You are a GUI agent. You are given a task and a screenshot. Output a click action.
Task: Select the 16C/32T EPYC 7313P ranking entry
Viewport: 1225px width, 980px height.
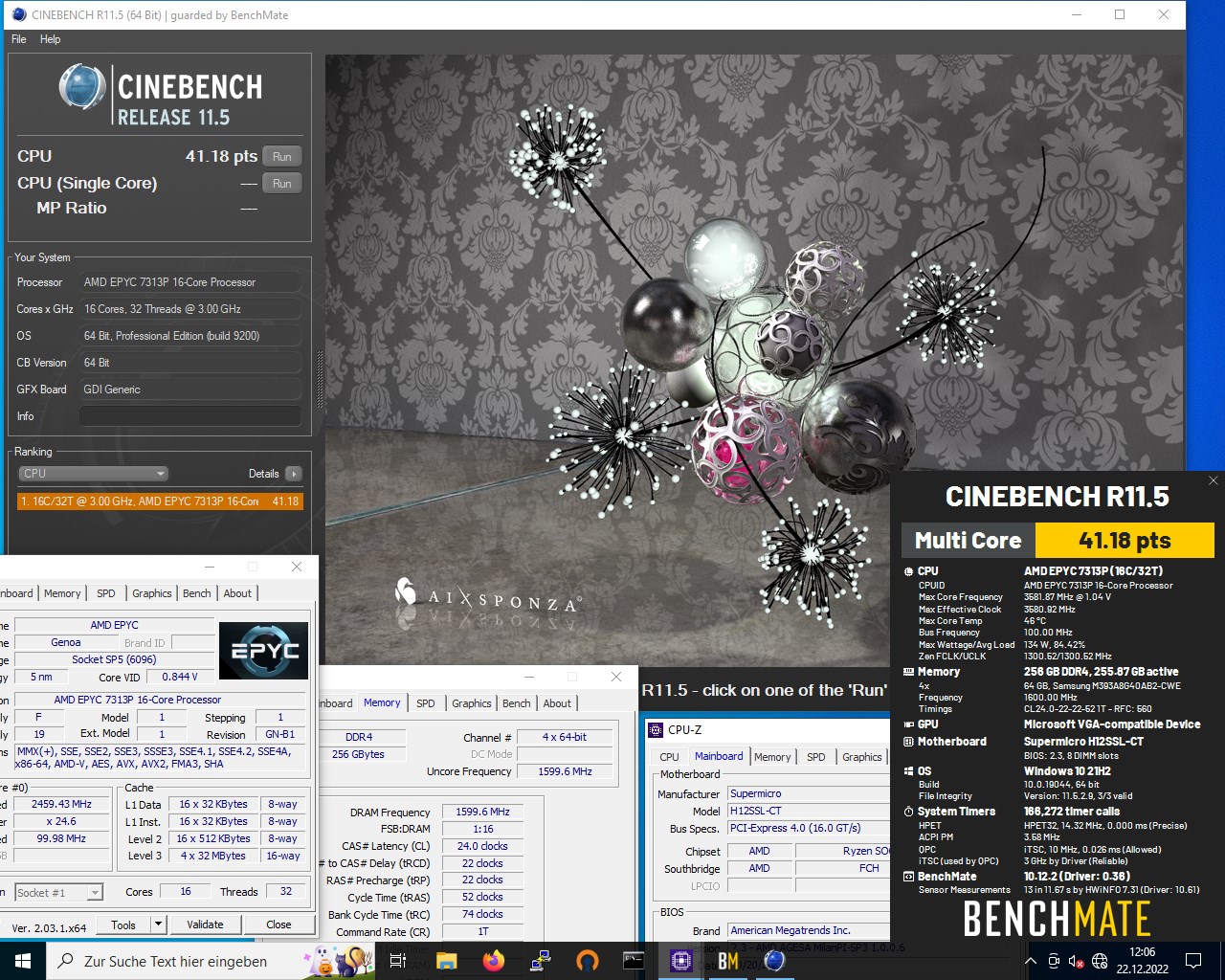pyautogui.click(x=160, y=501)
